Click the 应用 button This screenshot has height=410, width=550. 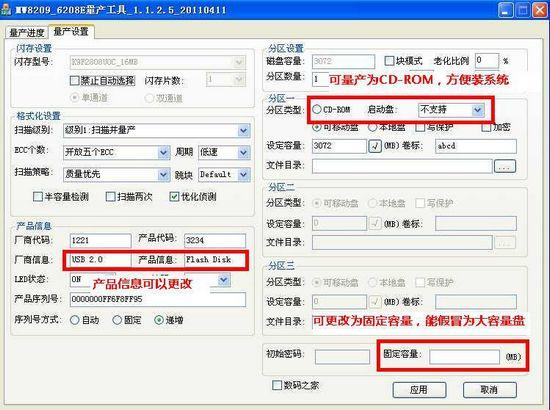coord(419,390)
